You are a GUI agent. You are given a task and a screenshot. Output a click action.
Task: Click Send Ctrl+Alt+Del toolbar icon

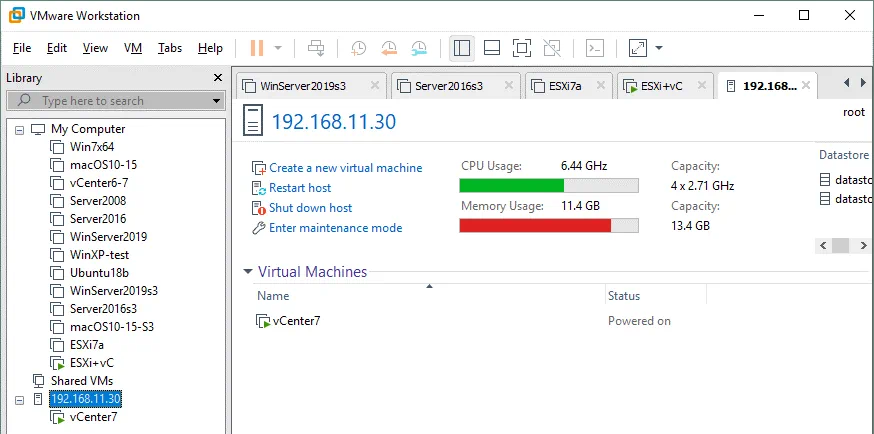pyautogui.click(x=316, y=48)
